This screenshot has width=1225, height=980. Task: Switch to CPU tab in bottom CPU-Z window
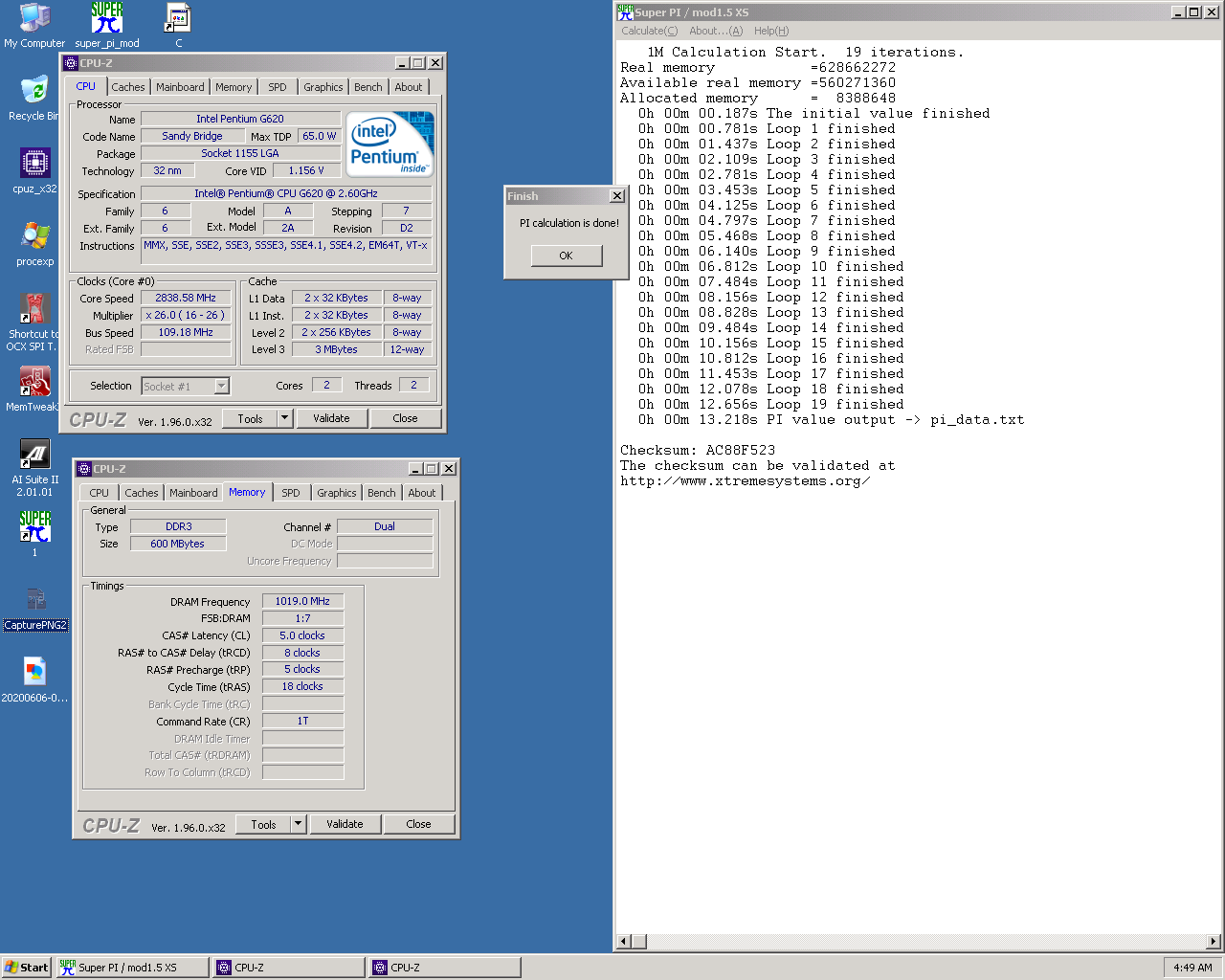point(100,493)
